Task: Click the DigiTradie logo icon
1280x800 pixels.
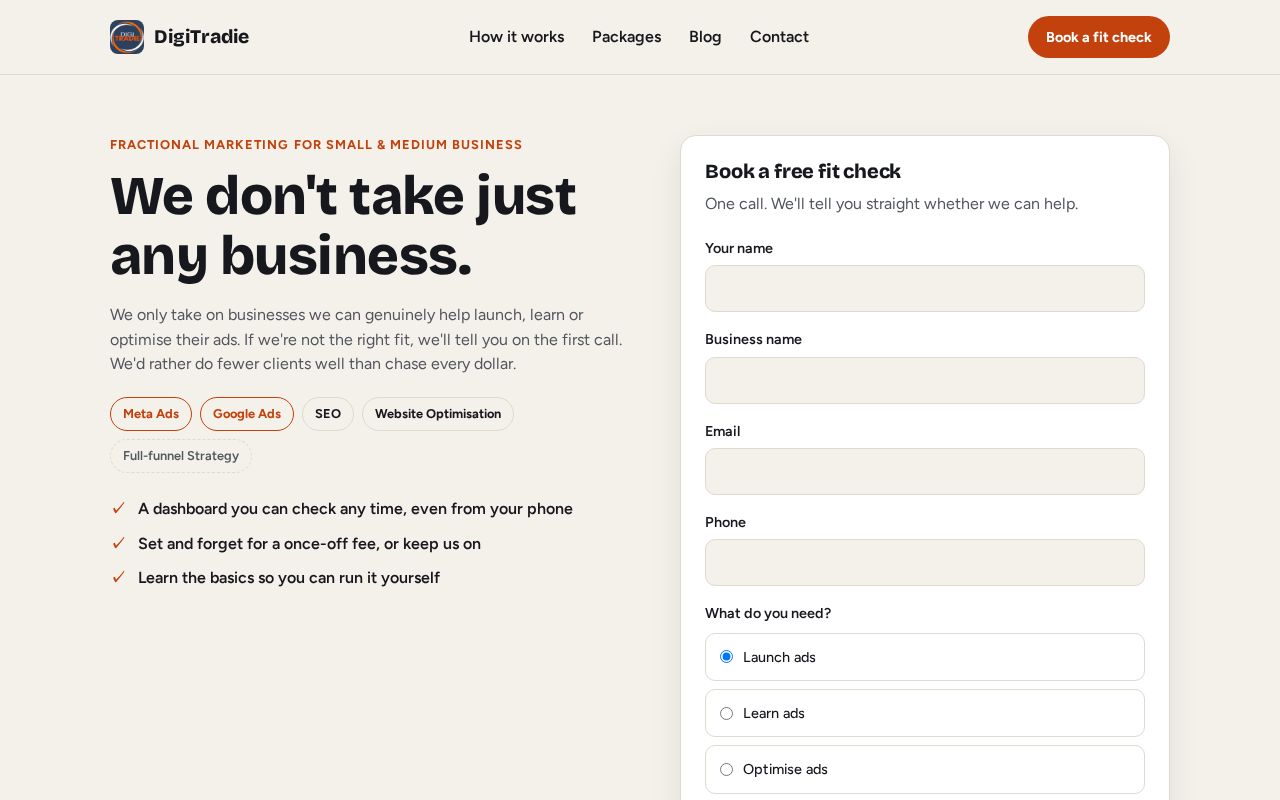Action: point(127,37)
